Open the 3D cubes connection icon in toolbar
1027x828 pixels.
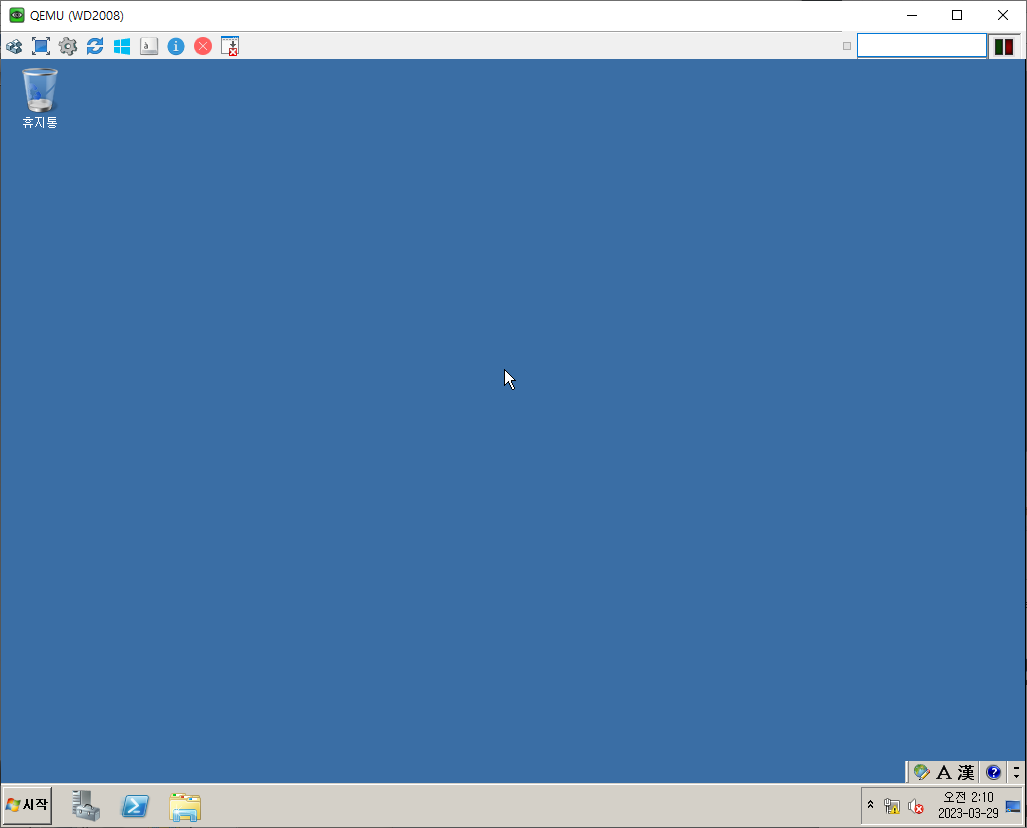click(14, 47)
